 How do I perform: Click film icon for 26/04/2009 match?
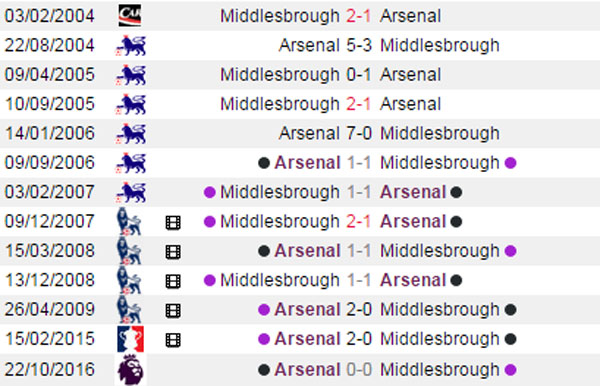(173, 311)
